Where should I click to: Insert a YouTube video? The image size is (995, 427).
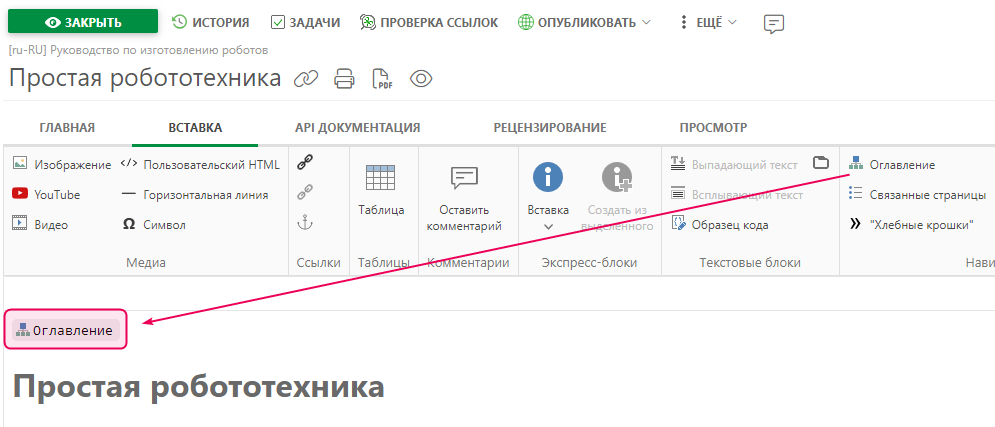click(x=46, y=194)
